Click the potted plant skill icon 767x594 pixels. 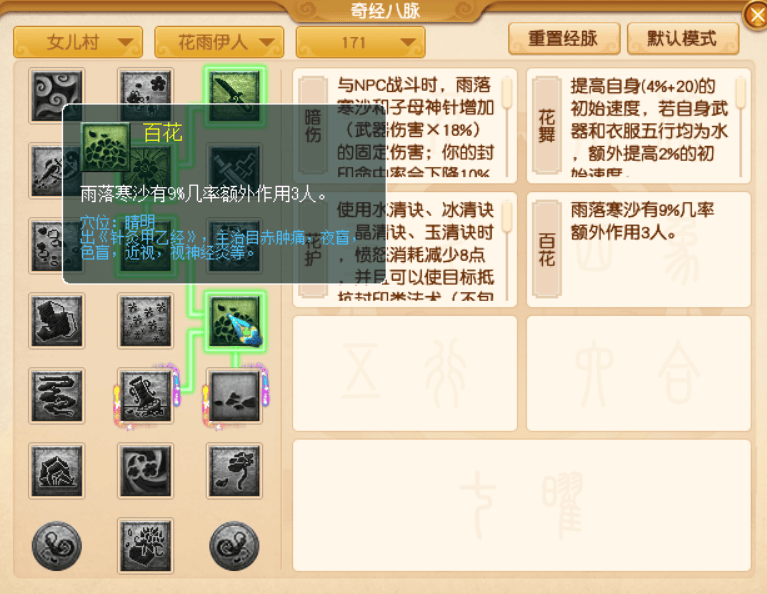[x=146, y=546]
